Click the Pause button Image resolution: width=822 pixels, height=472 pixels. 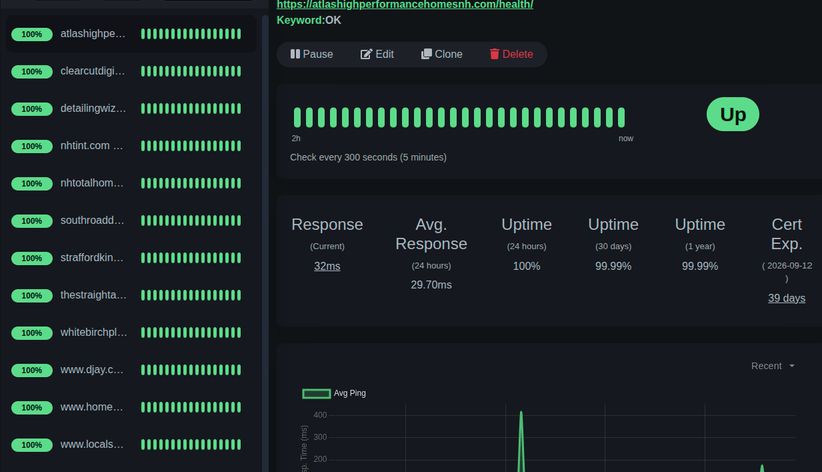312,54
